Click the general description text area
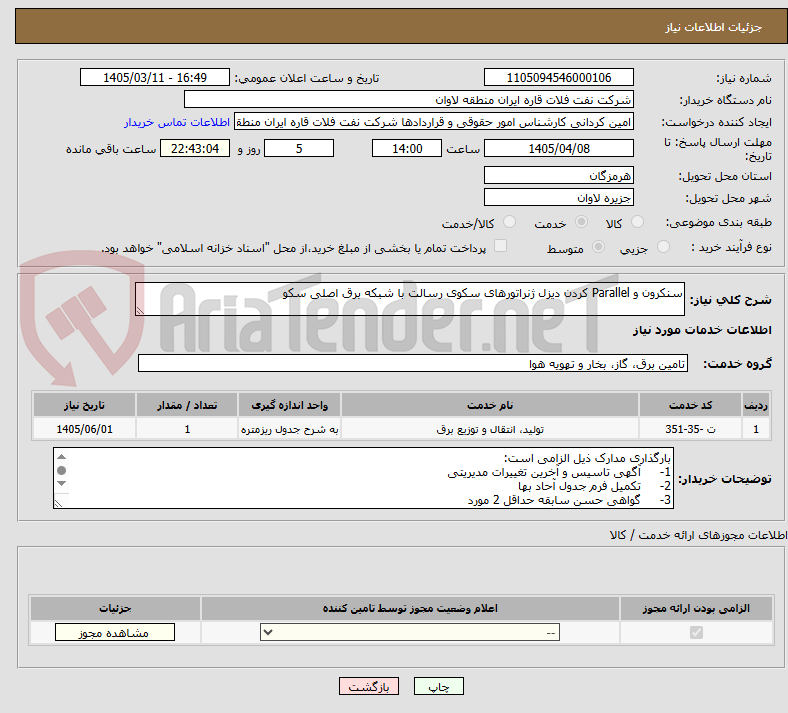 tap(410, 299)
